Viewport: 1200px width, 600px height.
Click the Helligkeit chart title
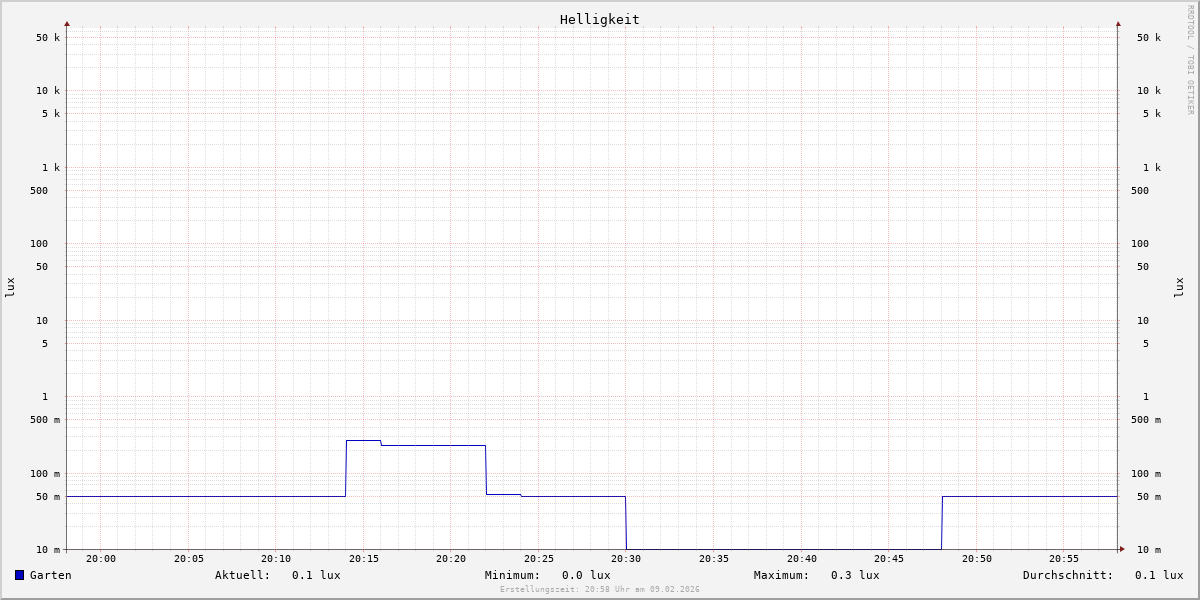coord(599,19)
